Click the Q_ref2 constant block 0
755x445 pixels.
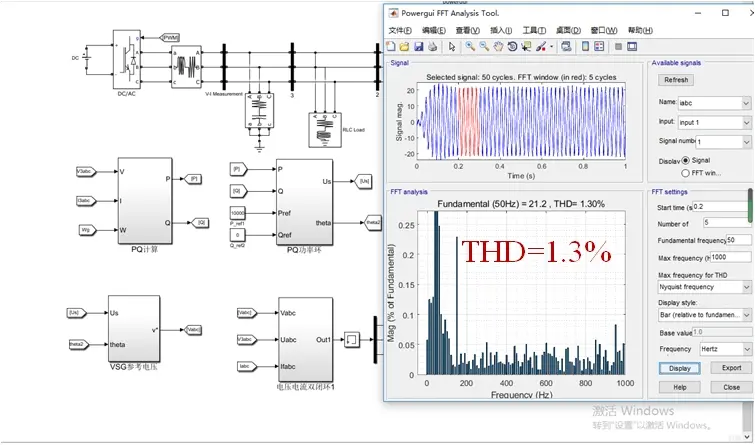pyautogui.click(x=237, y=235)
